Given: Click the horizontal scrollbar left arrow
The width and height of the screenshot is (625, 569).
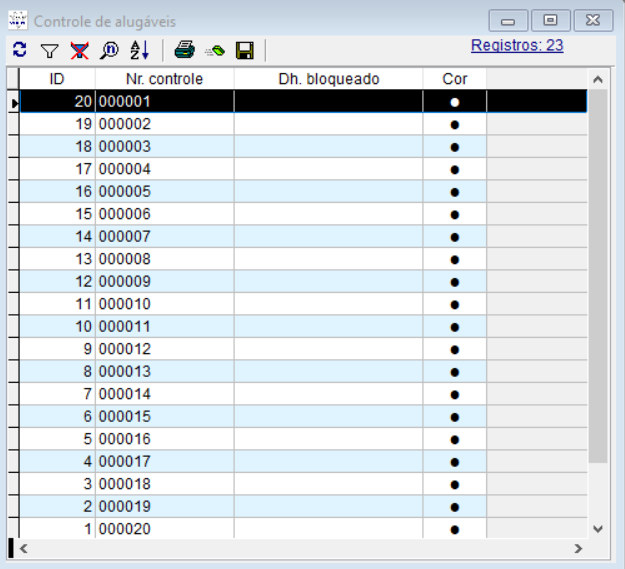Looking at the screenshot, I should tap(24, 549).
